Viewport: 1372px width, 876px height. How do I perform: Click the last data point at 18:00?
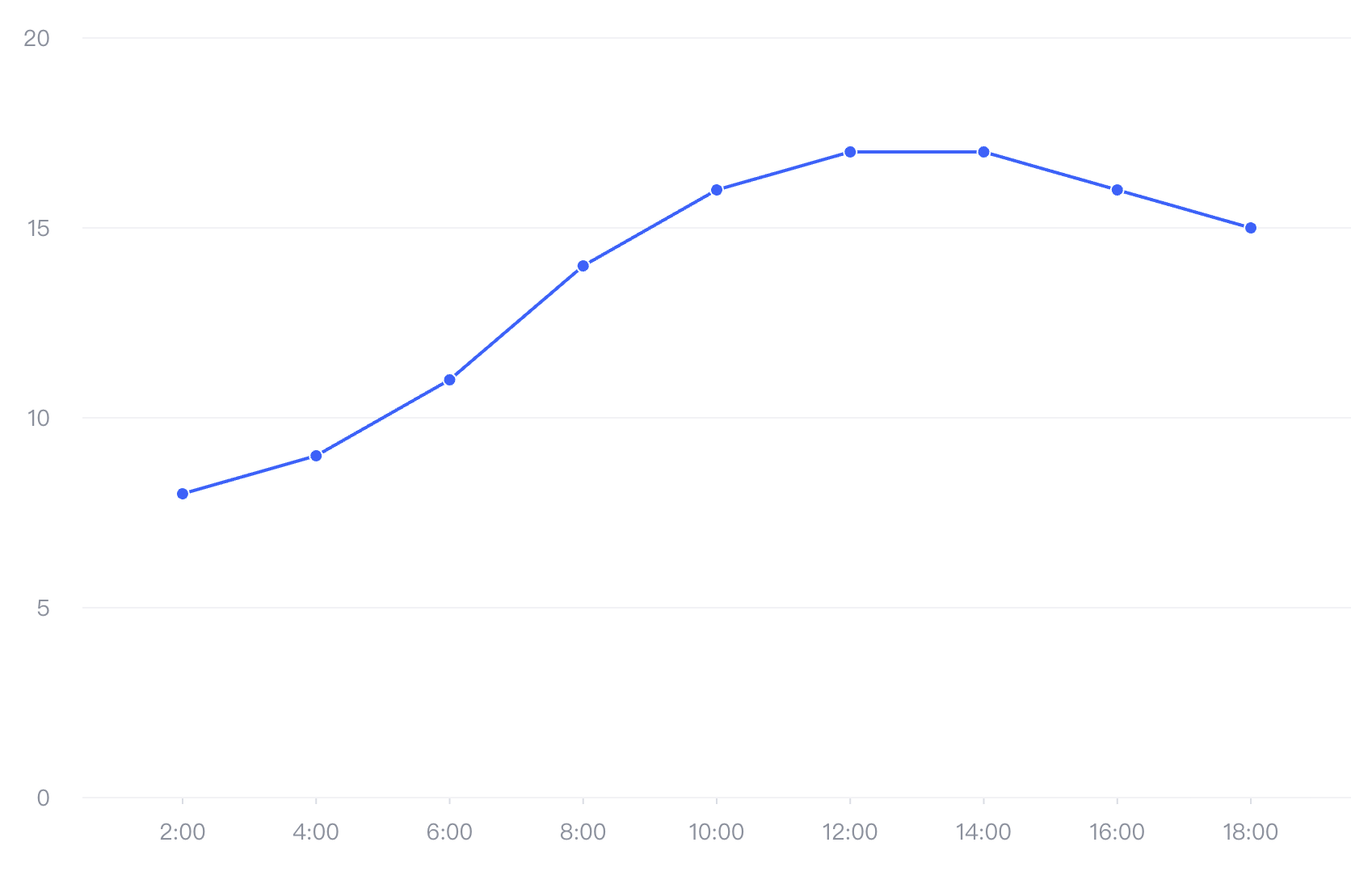pos(1251,228)
